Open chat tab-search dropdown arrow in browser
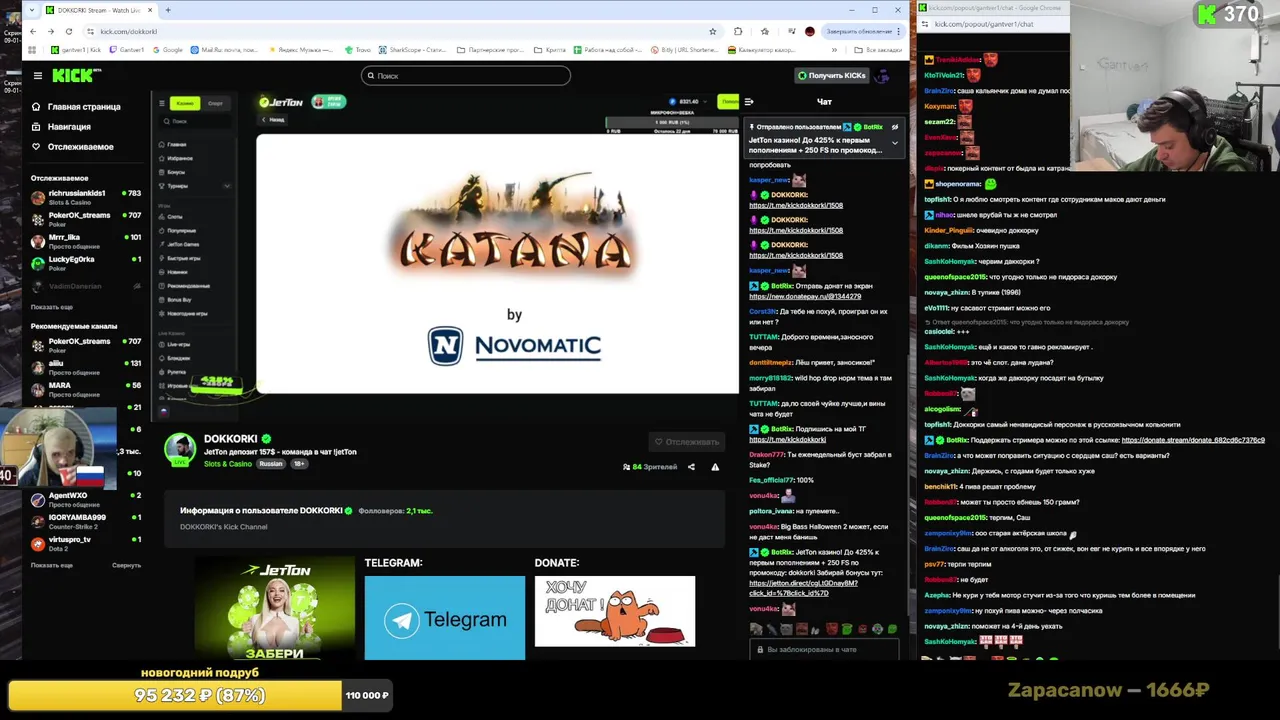The image size is (1280, 720). pos(30,10)
